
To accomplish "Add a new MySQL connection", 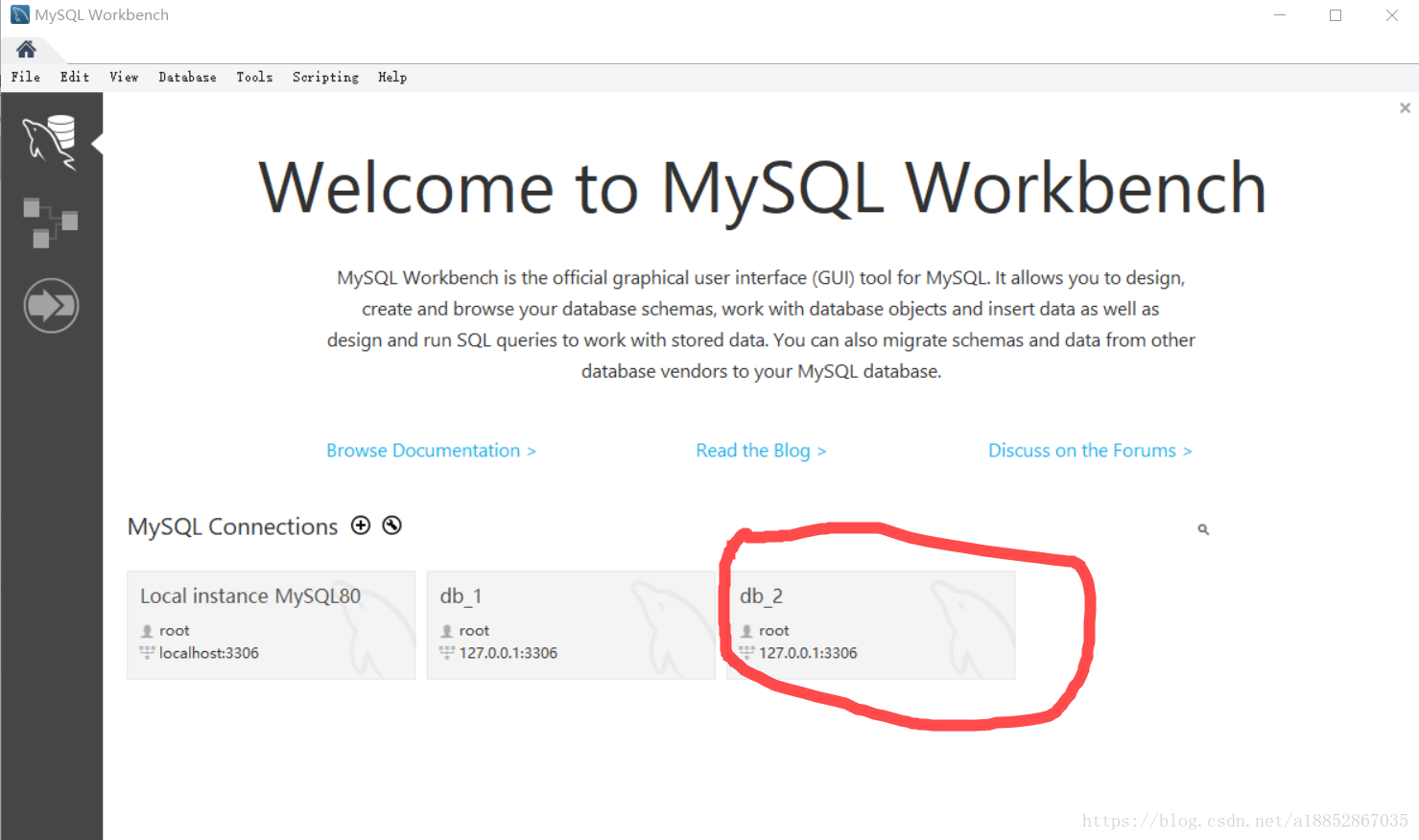I will coord(361,525).
